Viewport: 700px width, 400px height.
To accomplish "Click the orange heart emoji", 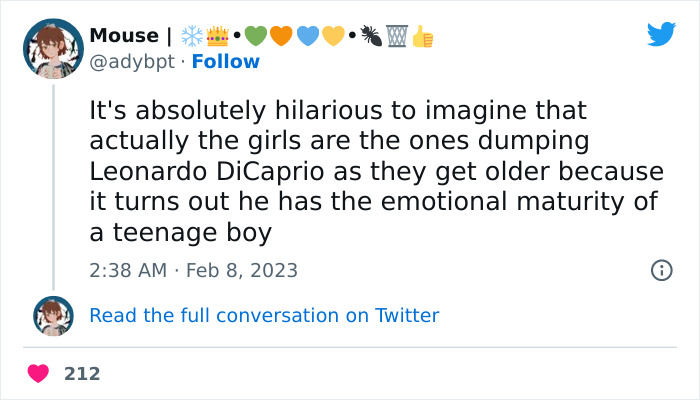I will click(282, 36).
